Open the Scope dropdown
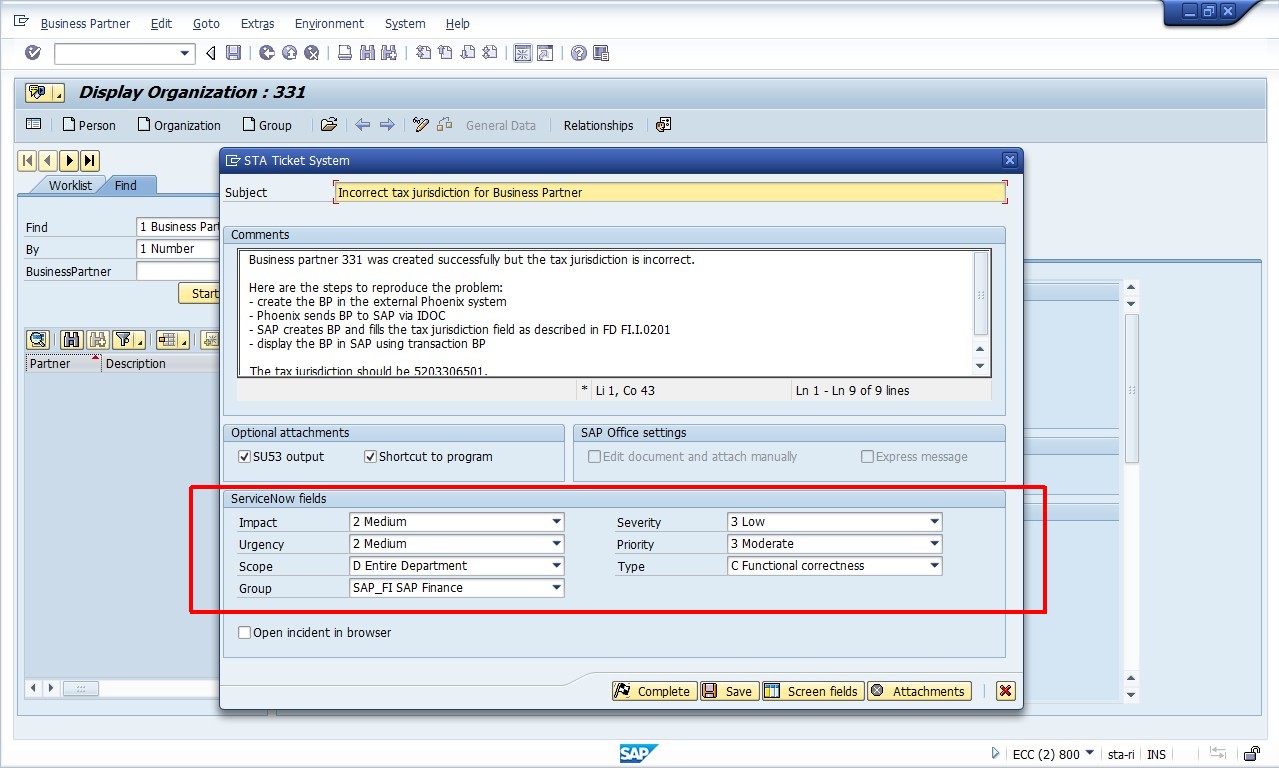 [556, 566]
